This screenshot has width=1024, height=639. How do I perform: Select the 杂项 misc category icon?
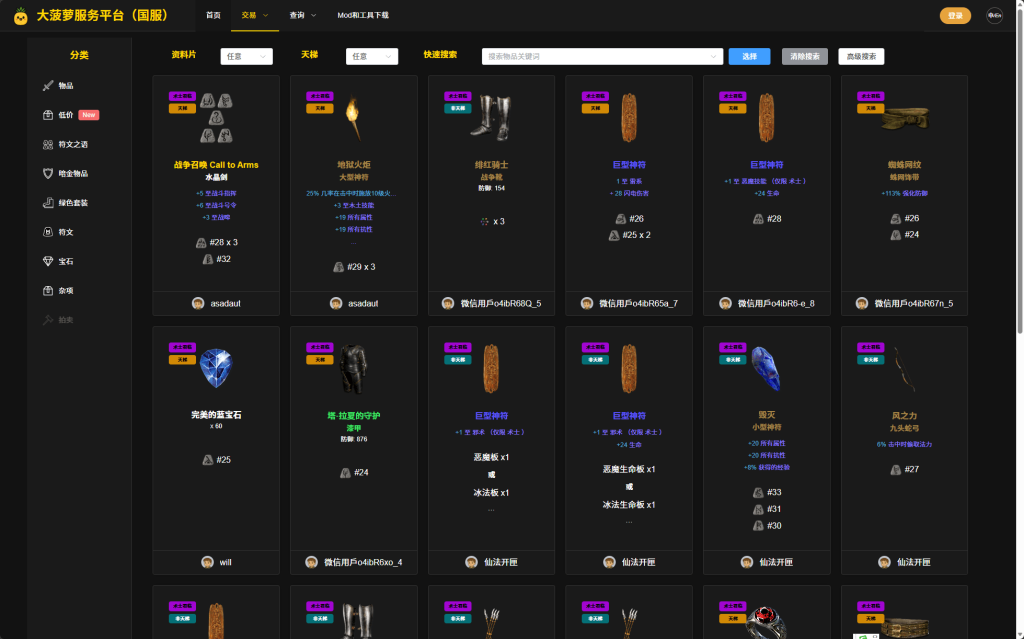point(48,291)
